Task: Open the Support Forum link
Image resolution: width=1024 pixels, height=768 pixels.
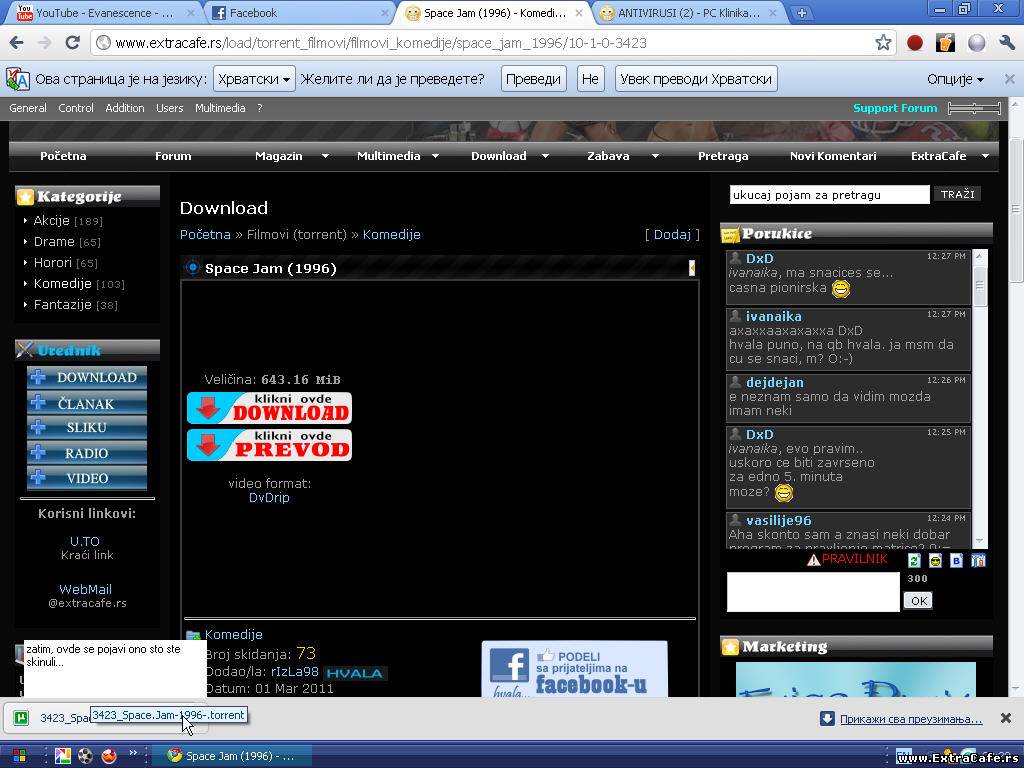Action: click(x=895, y=108)
